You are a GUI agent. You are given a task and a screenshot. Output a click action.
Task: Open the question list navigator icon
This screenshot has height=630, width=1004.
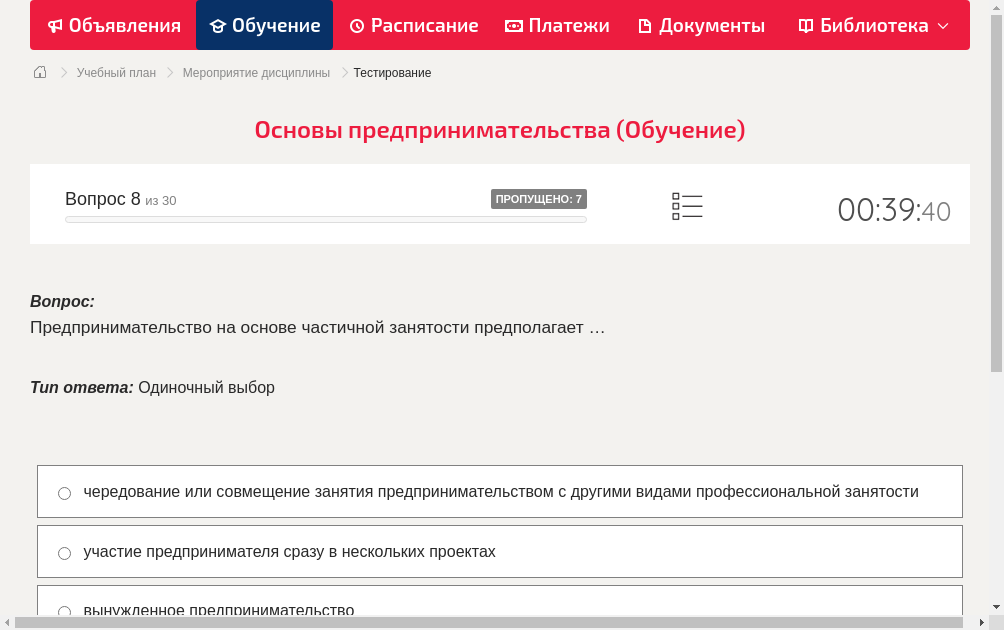tap(687, 206)
